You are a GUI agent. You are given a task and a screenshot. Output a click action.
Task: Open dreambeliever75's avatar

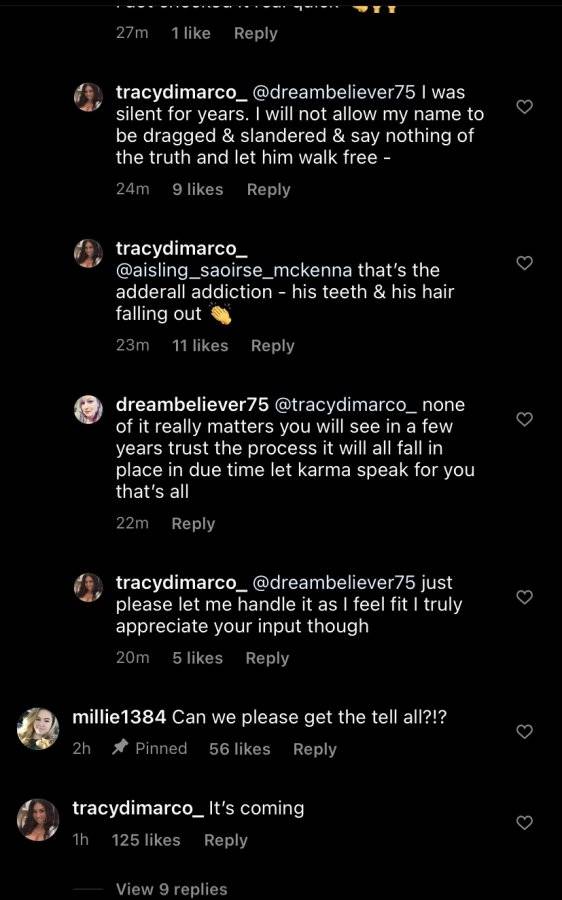(x=88, y=409)
